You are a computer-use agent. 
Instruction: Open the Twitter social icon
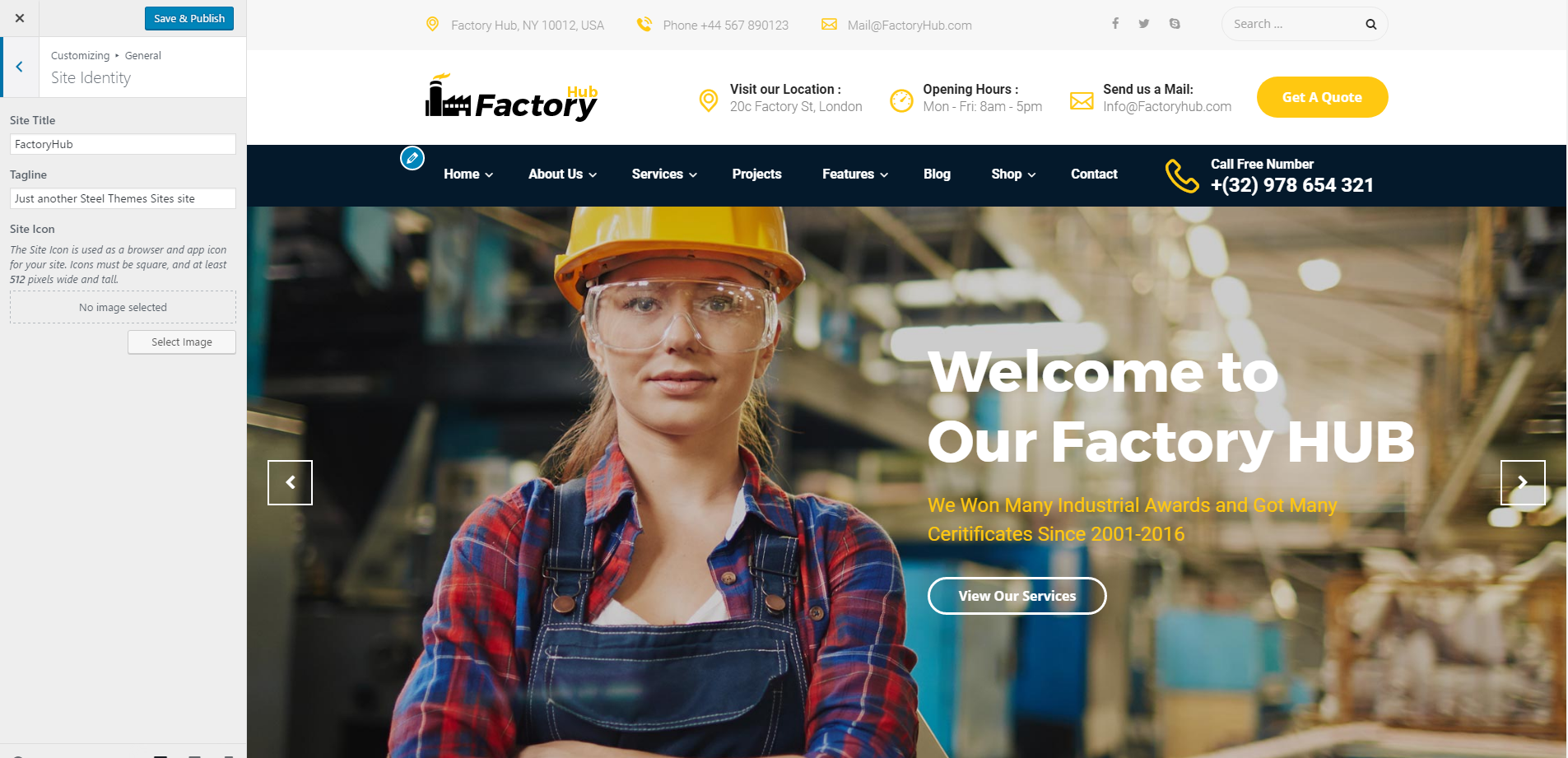coord(1144,24)
